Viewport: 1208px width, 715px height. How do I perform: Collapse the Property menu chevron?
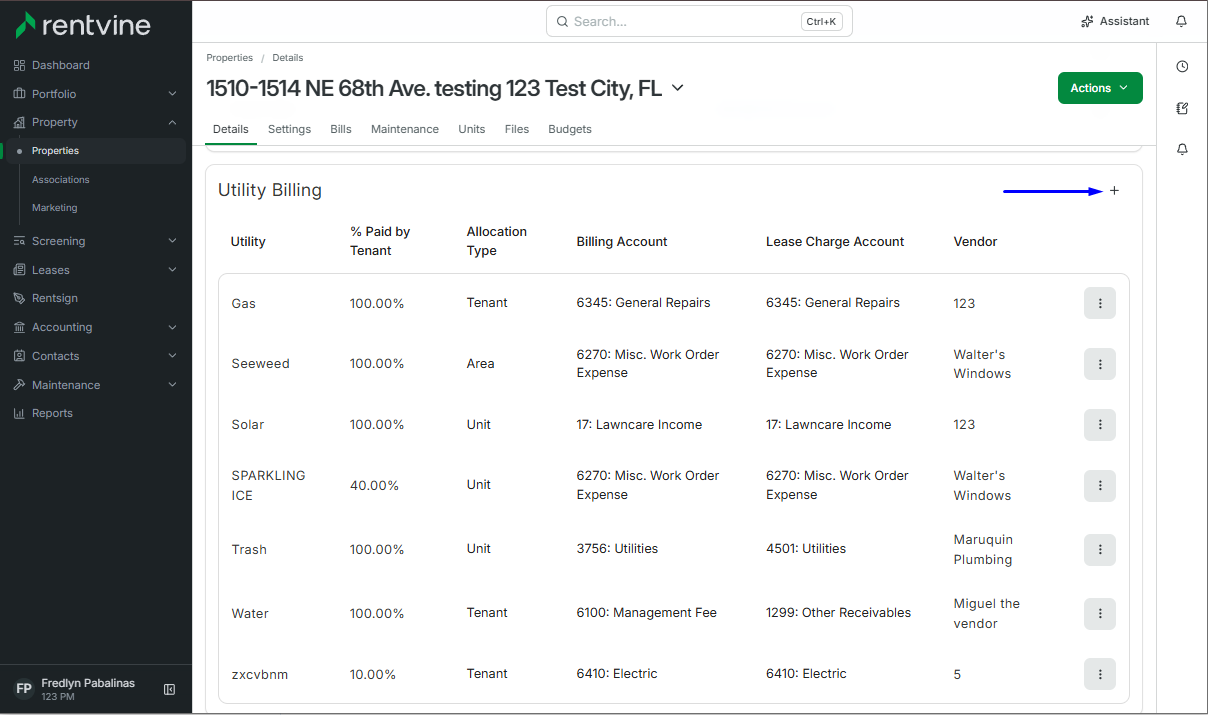[x=172, y=122]
